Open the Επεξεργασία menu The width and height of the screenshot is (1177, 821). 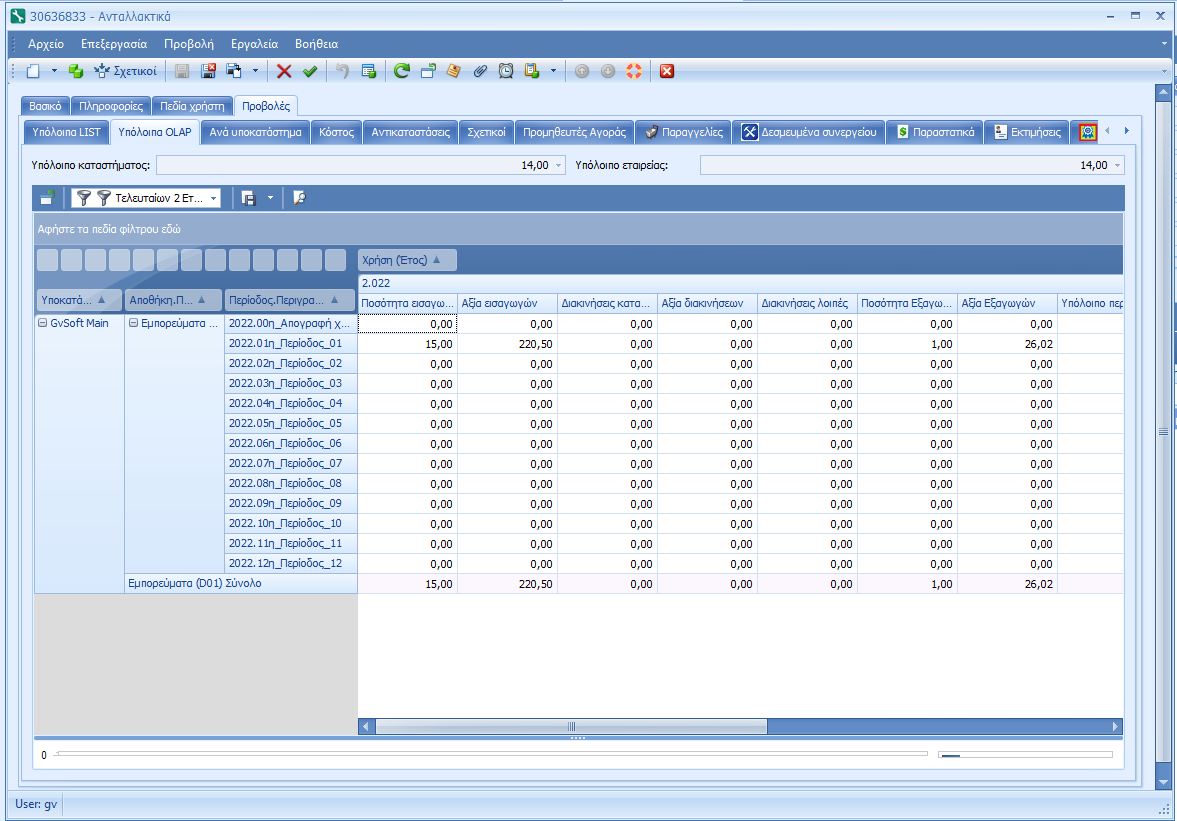114,44
